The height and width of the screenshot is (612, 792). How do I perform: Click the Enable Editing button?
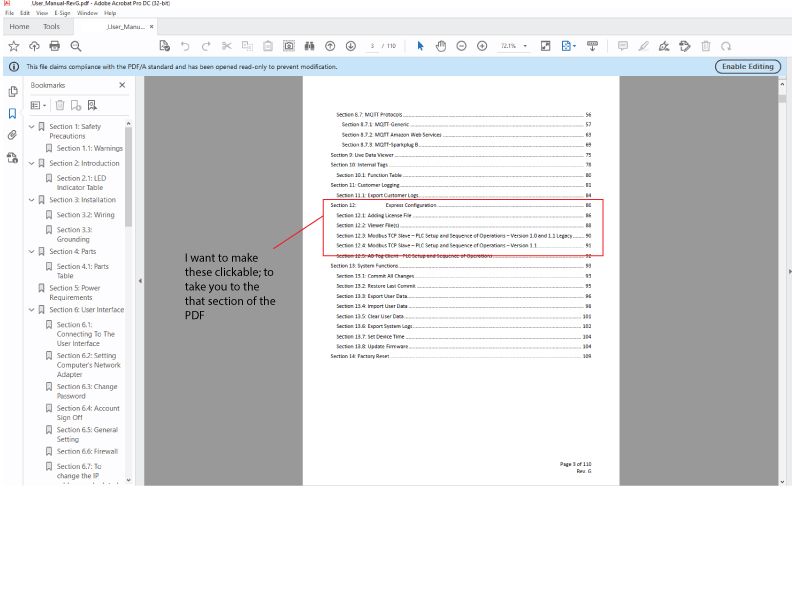[748, 67]
